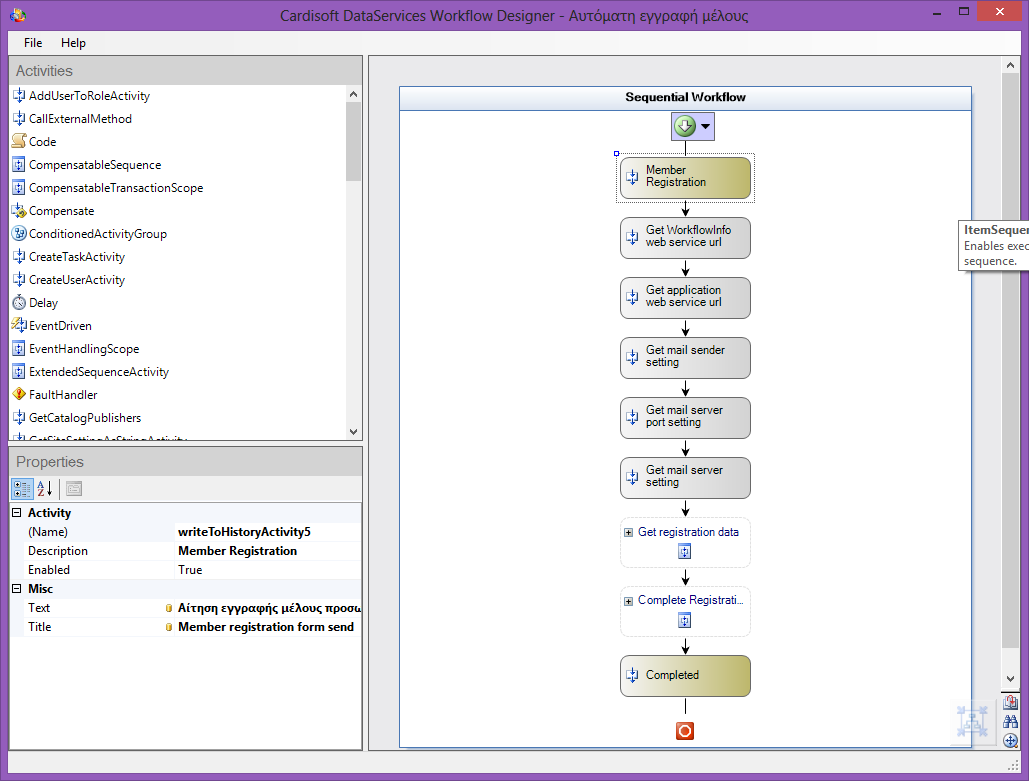The image size is (1029, 781).
Task: Click the pan target icon at canvas corner
Action: [1011, 741]
